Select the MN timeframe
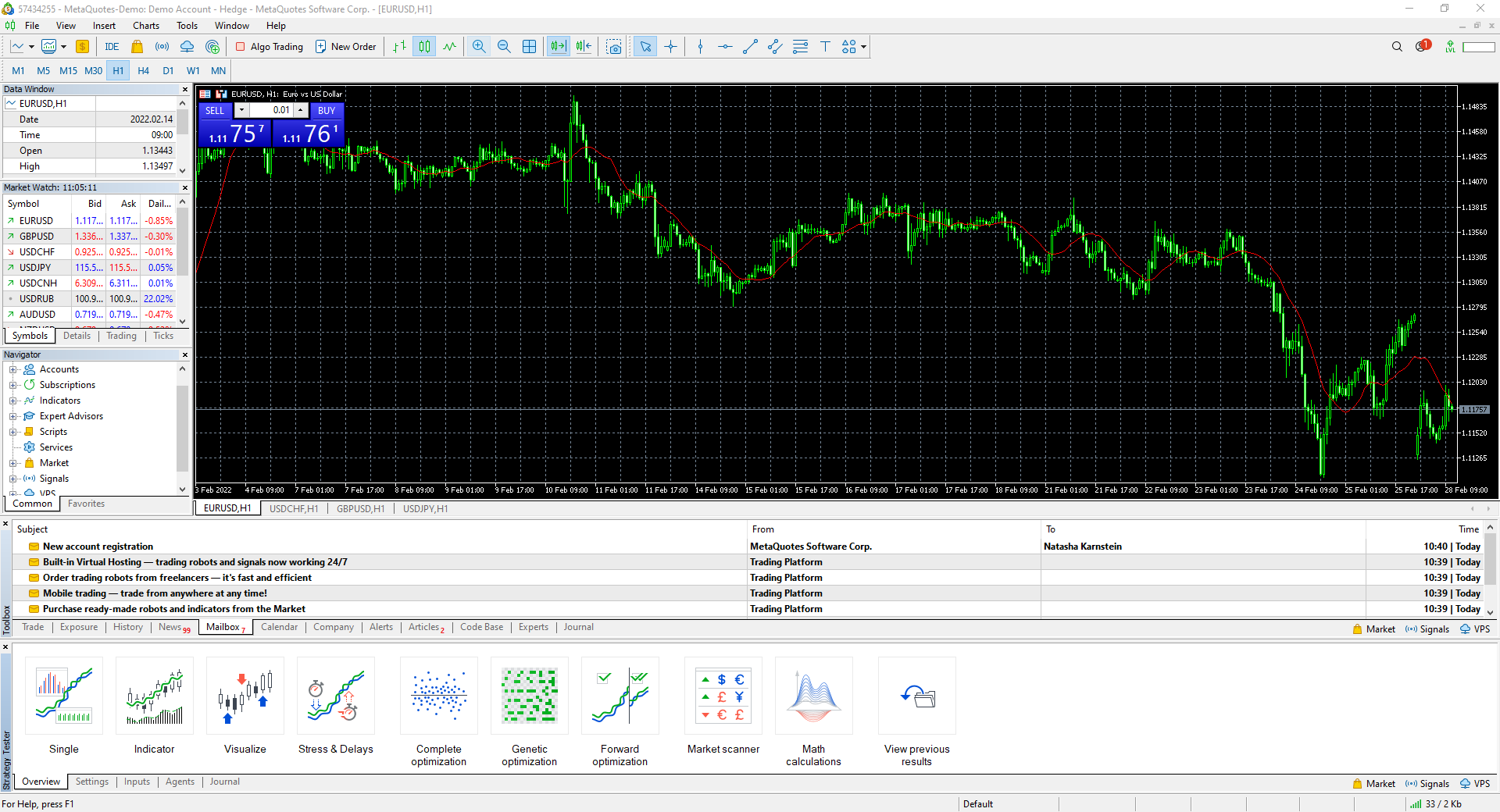Screen dimensions: 1500x812 (x=218, y=70)
